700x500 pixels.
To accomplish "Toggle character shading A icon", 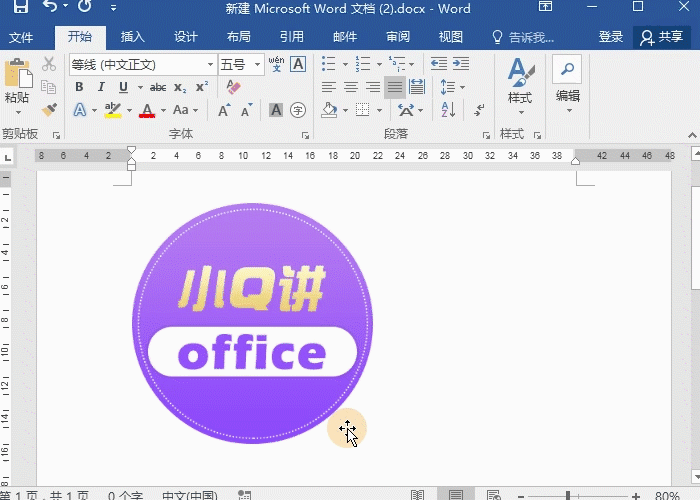I will click(x=276, y=110).
